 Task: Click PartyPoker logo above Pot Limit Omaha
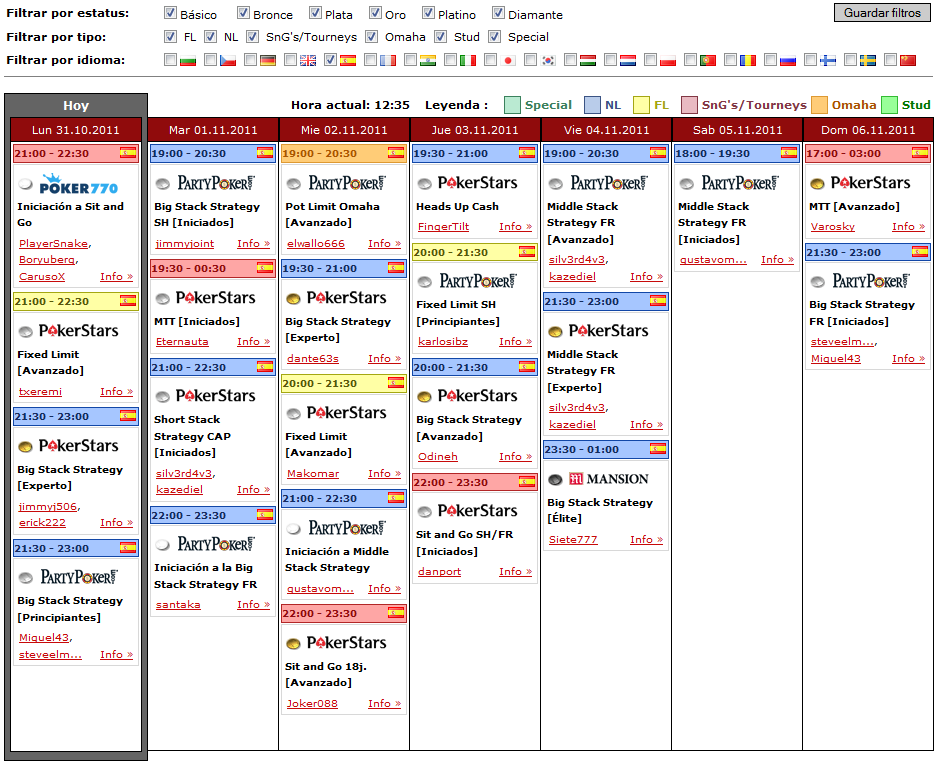point(347,182)
